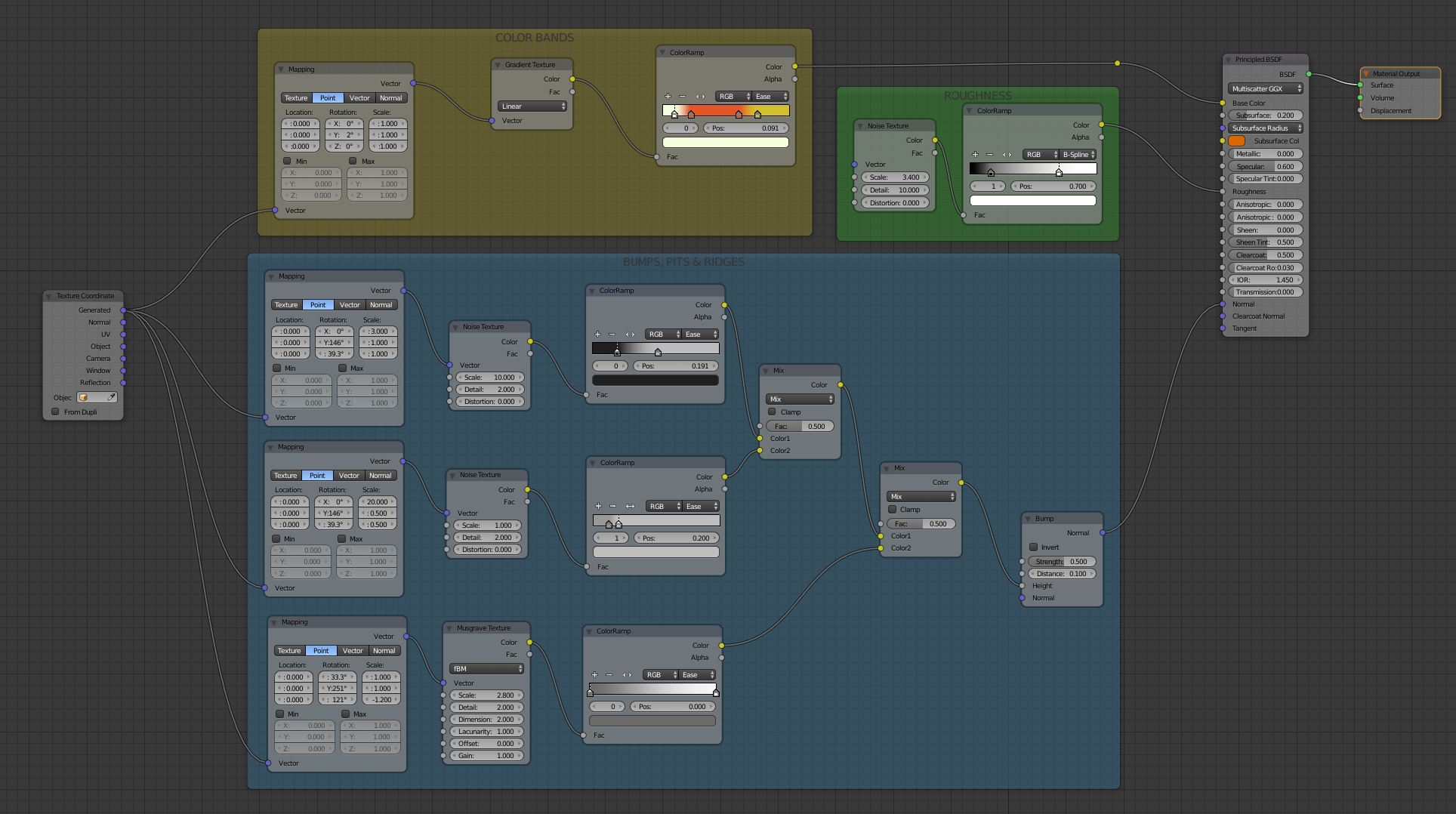The width and height of the screenshot is (1456, 814).
Task: Enable Min in Mapping node with Scale 20.000
Action: (x=276, y=538)
